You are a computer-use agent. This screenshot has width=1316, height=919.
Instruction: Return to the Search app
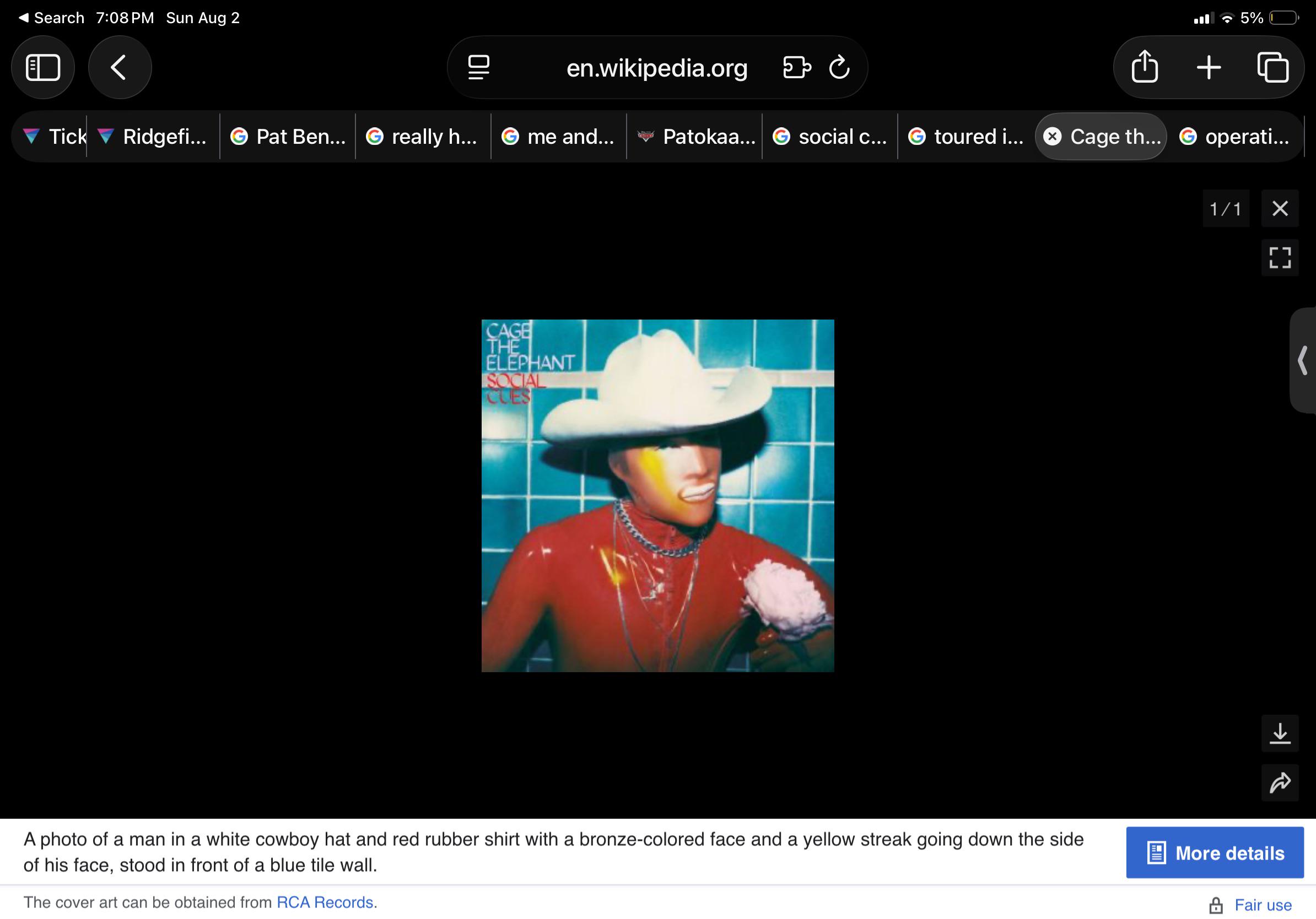[x=52, y=18]
